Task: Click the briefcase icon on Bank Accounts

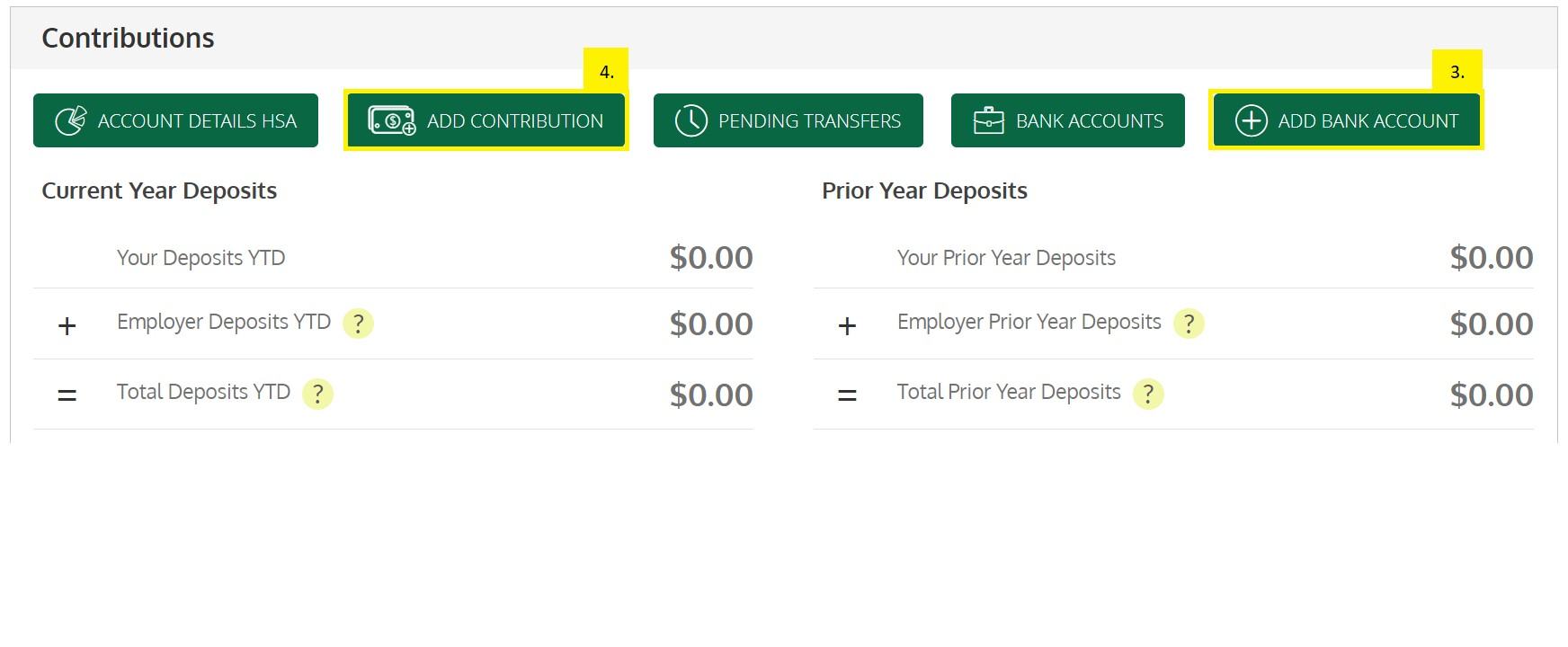Action: (988, 120)
